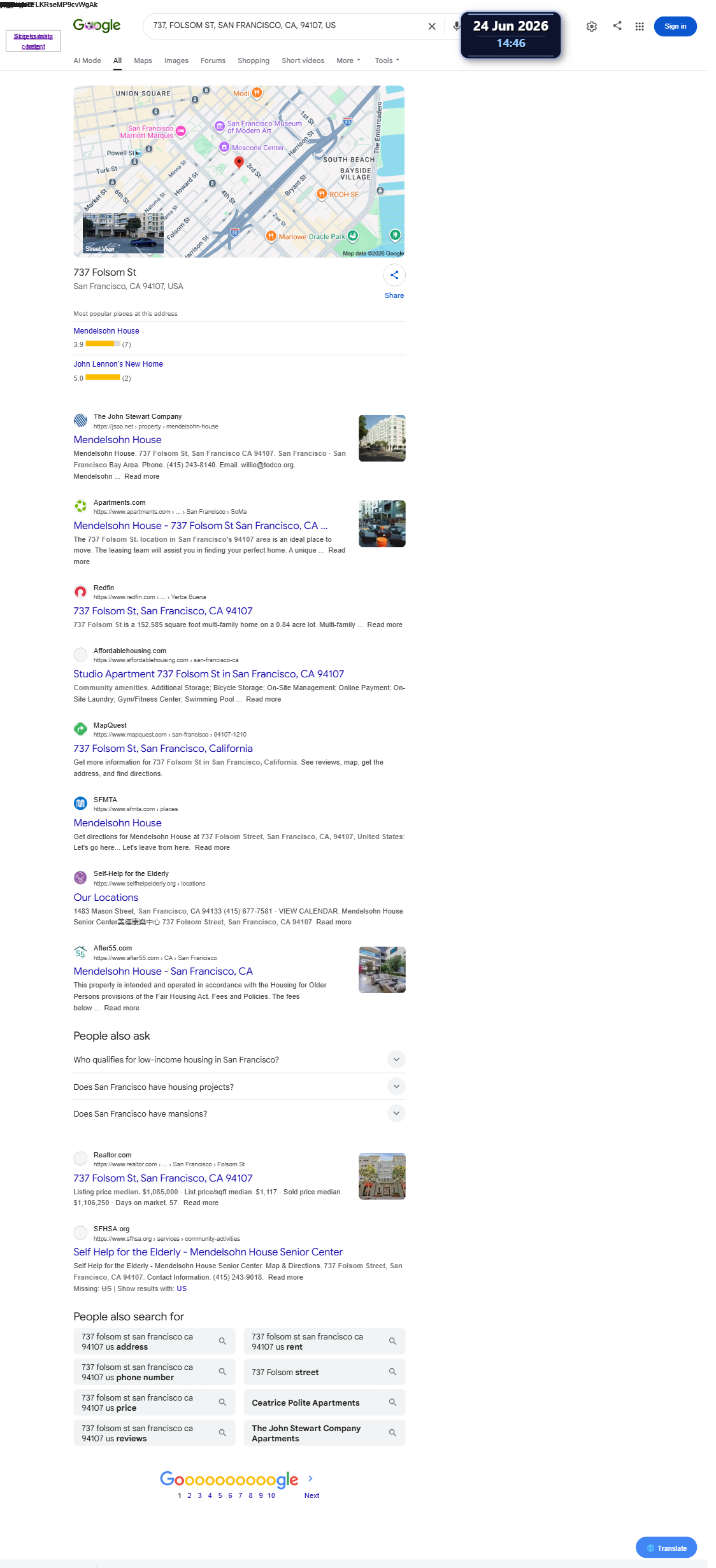Click Oracle Park map marker
716x1568 pixels.
(353, 236)
